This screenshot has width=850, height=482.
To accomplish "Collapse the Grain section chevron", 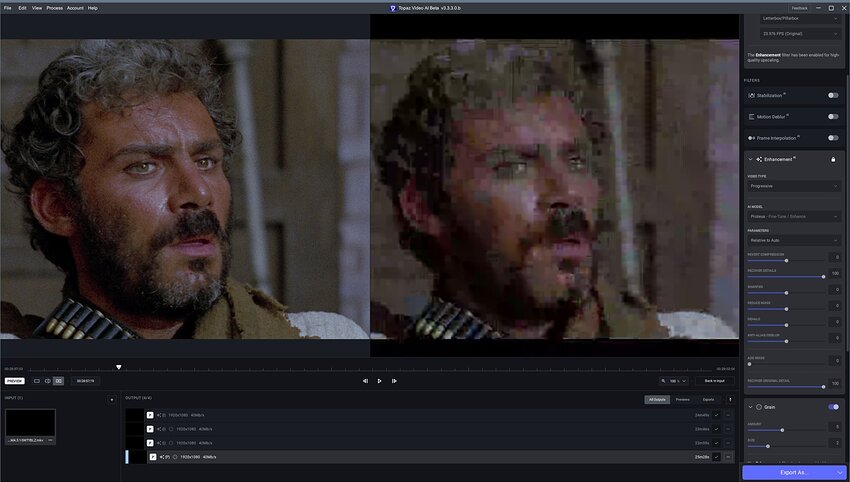I will pyautogui.click(x=750, y=407).
